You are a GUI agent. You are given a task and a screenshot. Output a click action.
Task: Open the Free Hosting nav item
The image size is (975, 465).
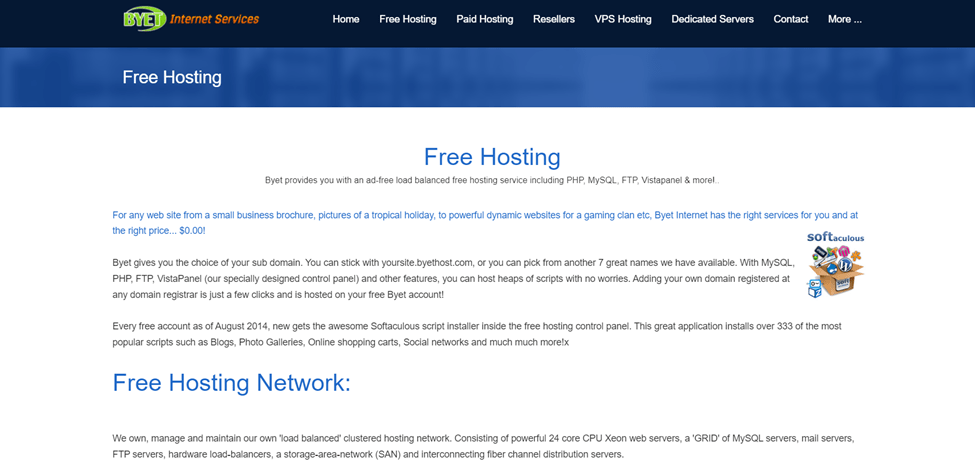[408, 19]
